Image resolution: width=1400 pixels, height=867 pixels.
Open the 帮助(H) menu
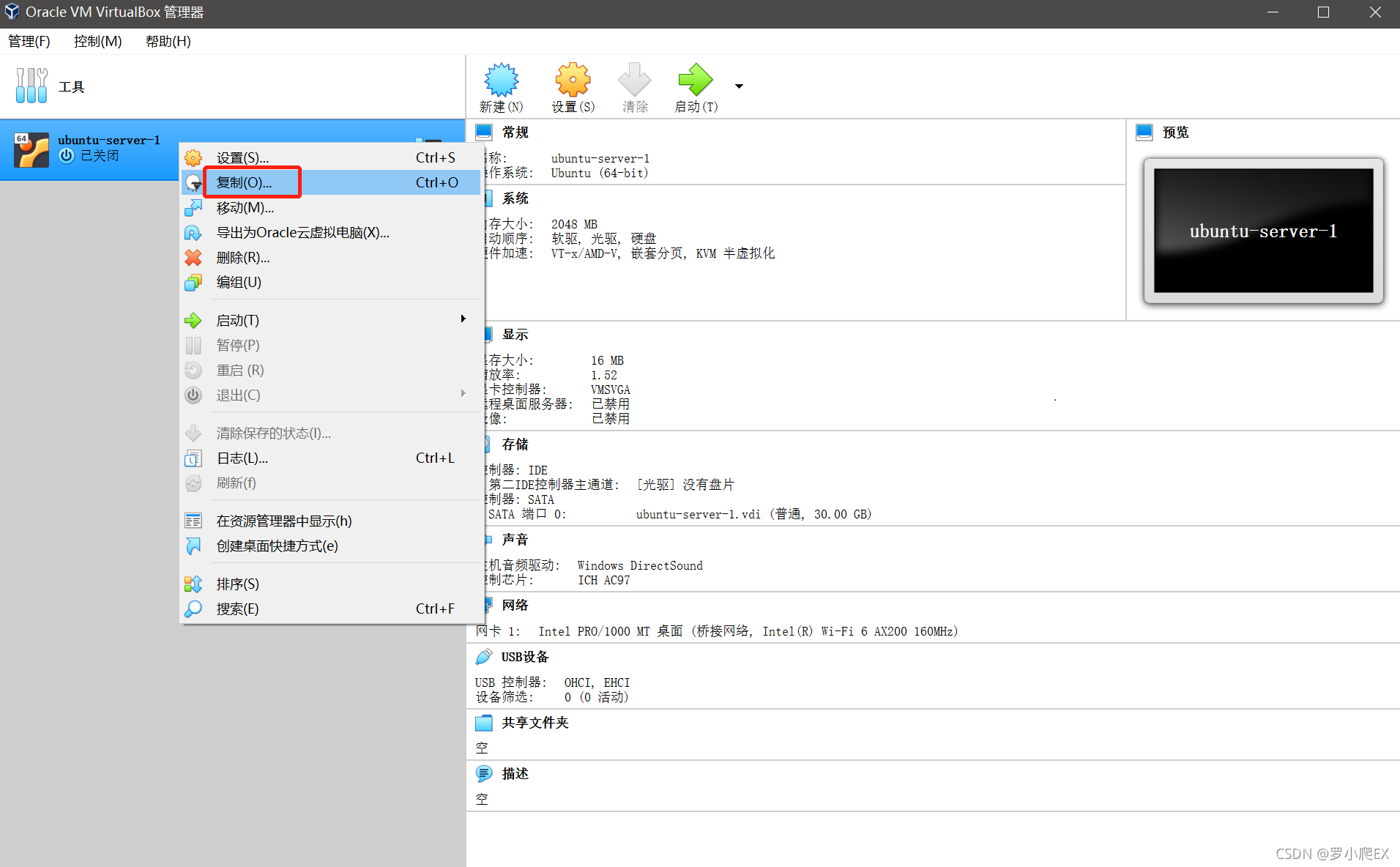[168, 42]
